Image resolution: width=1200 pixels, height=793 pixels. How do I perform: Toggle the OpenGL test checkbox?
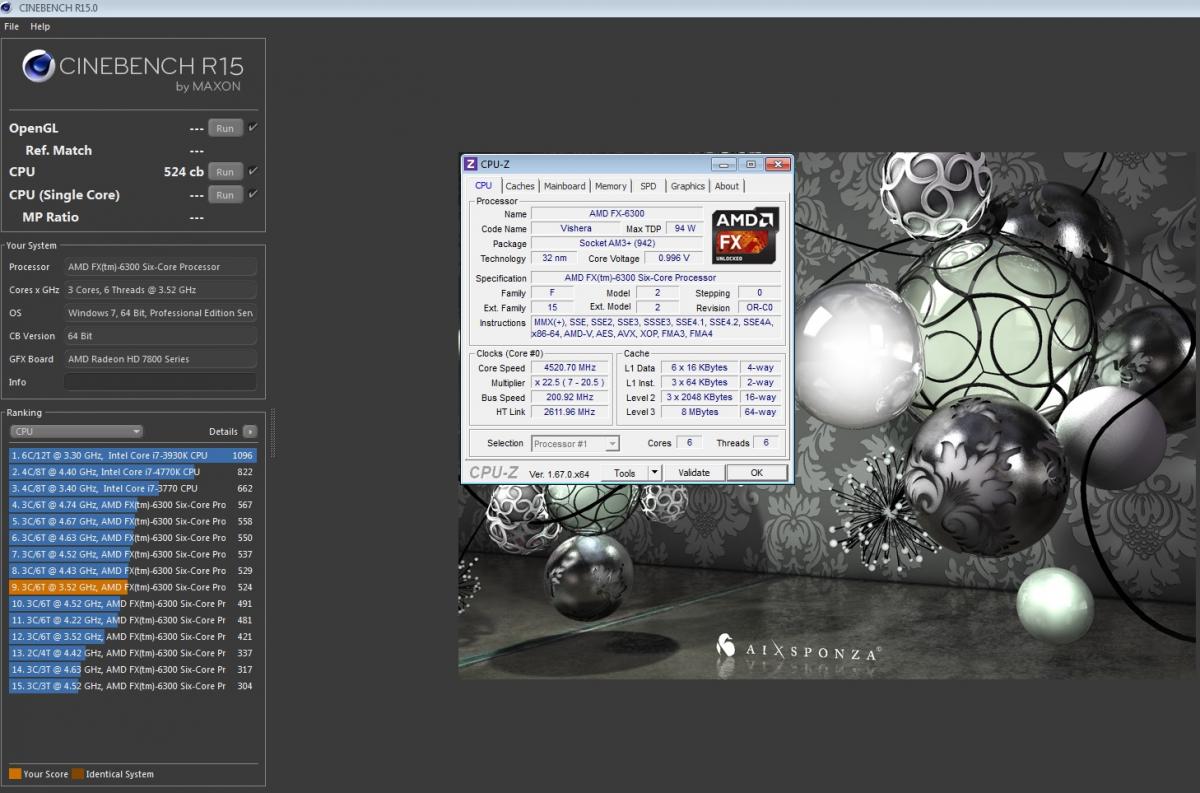coord(252,128)
